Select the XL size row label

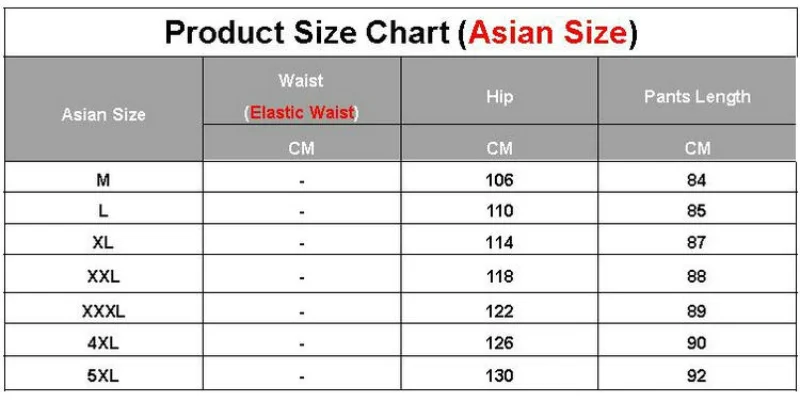[x=104, y=243]
